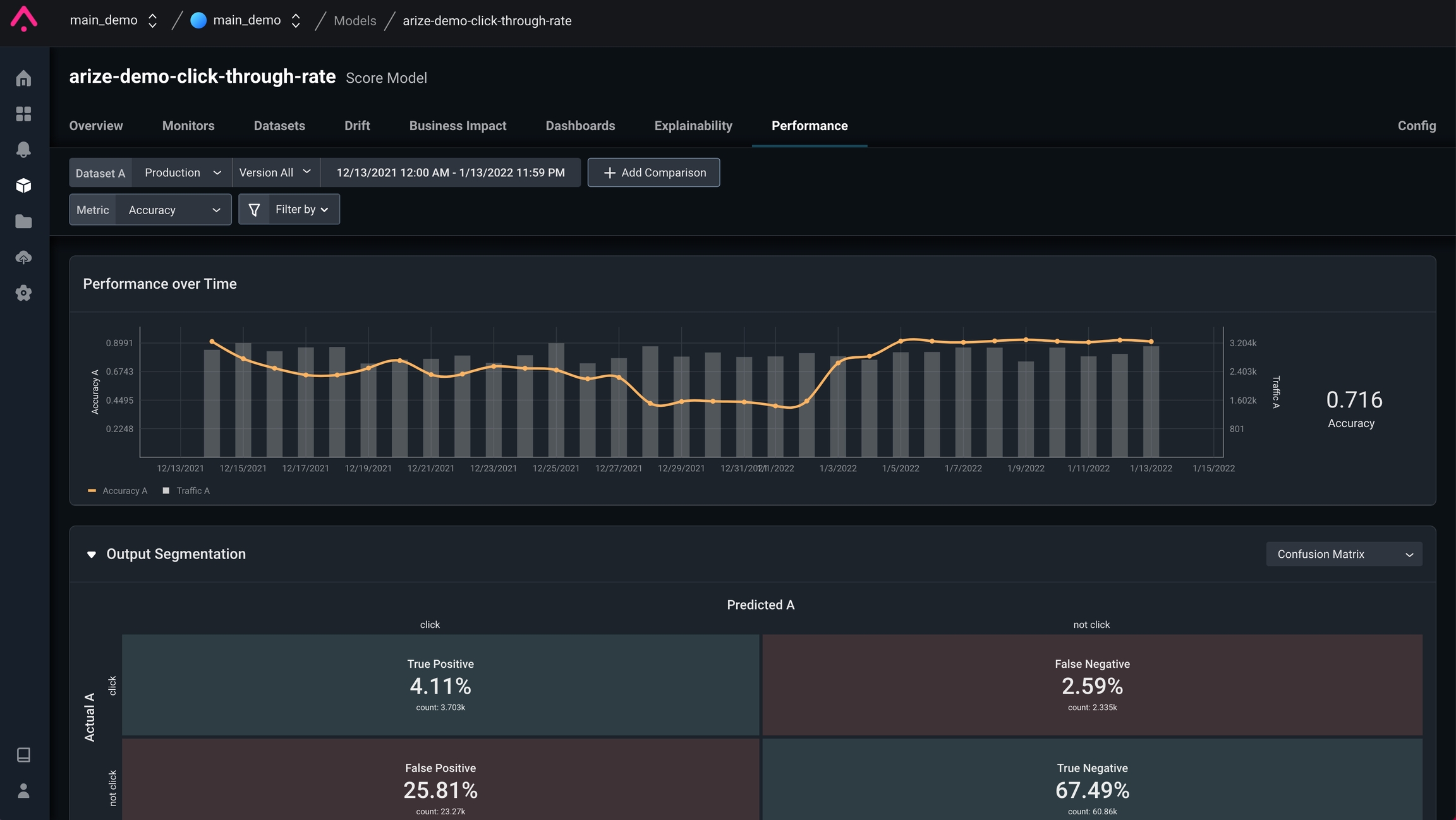Collapse the Output Segmentation section
1456x820 pixels.
coord(92,554)
